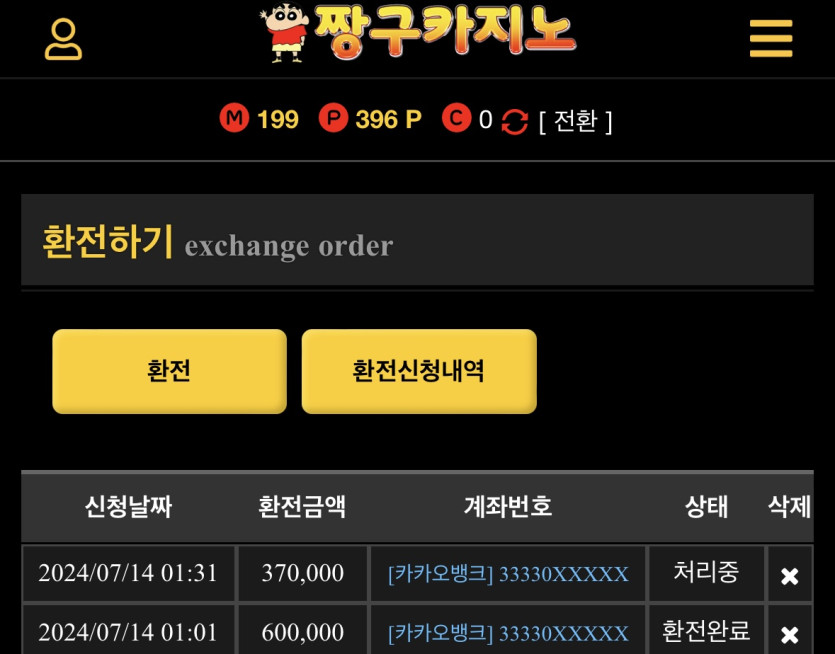Delete the 370,000 exchange request row
Screen dimensions: 835x654
tap(789, 576)
